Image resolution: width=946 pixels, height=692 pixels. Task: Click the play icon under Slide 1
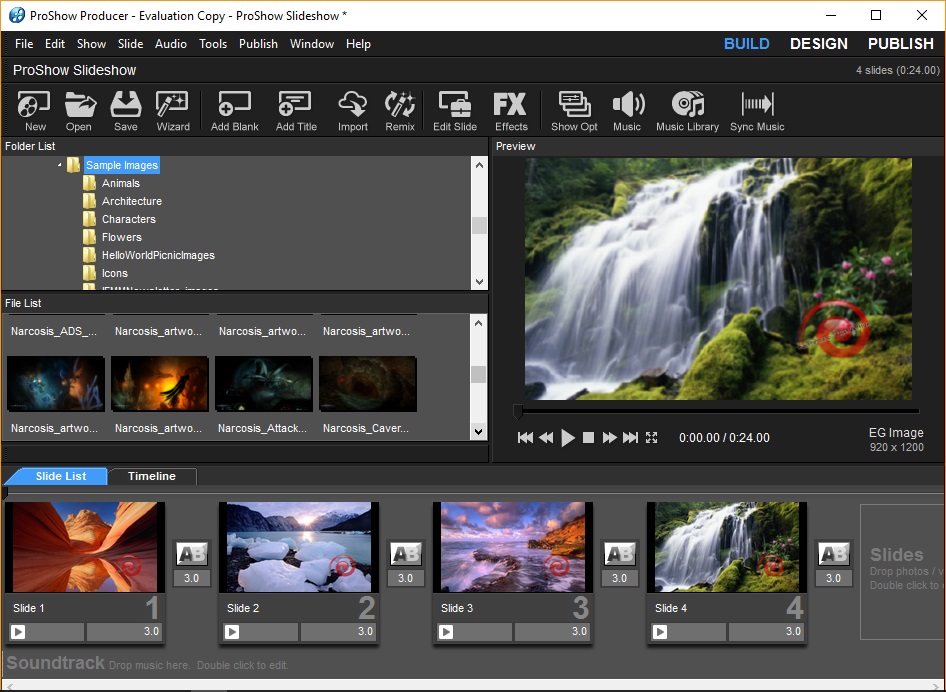click(18, 632)
